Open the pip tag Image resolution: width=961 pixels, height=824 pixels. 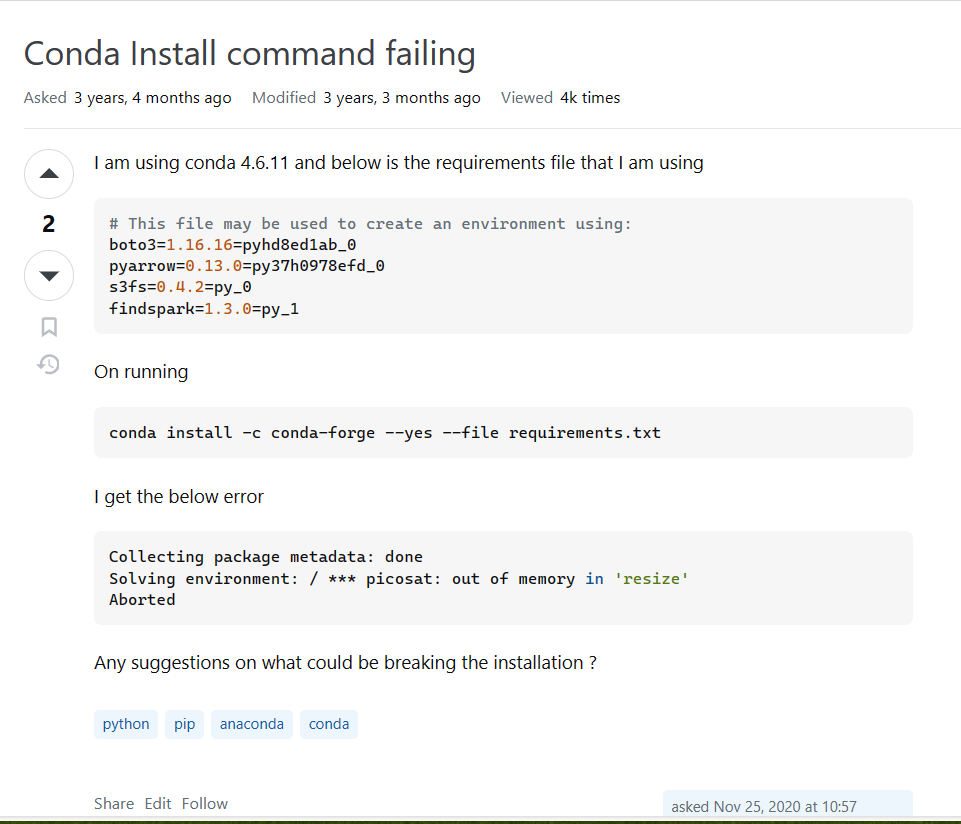click(x=184, y=724)
